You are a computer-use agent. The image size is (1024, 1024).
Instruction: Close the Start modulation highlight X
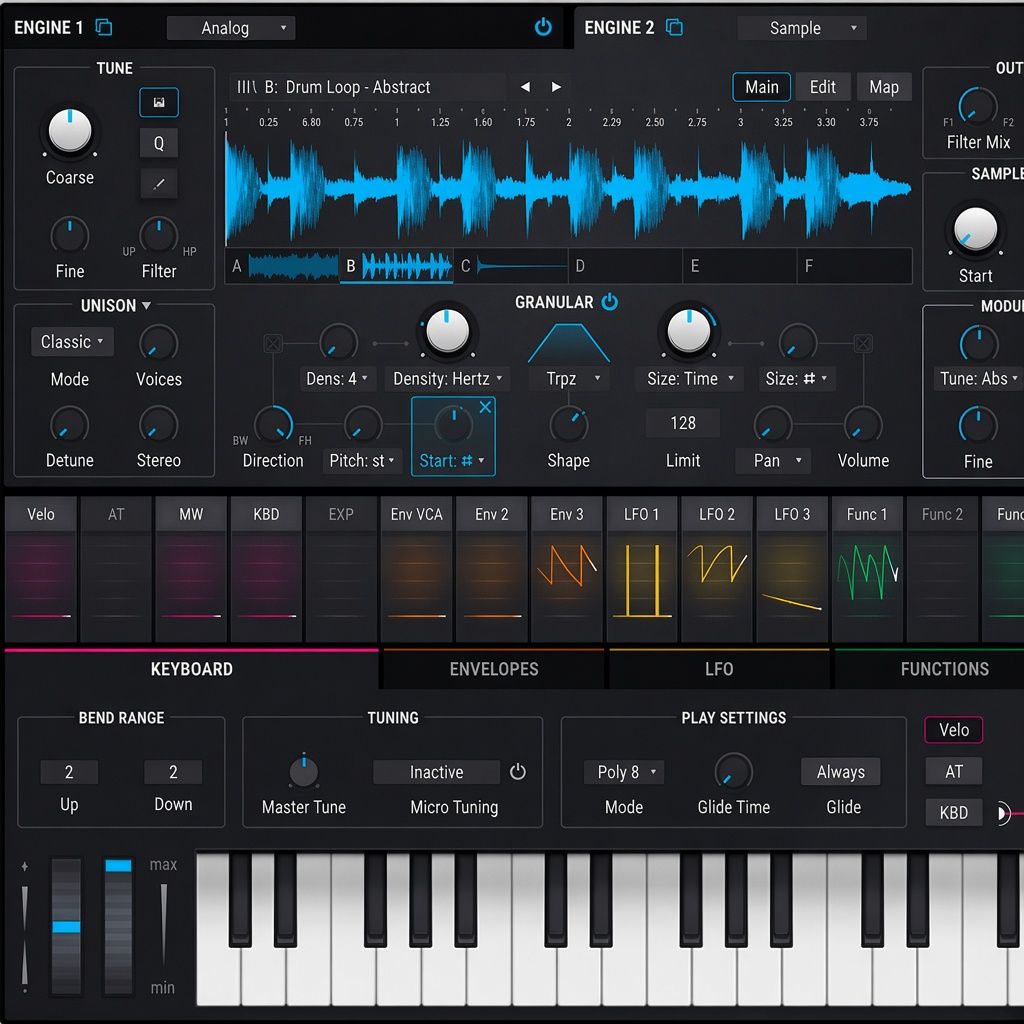(x=485, y=407)
